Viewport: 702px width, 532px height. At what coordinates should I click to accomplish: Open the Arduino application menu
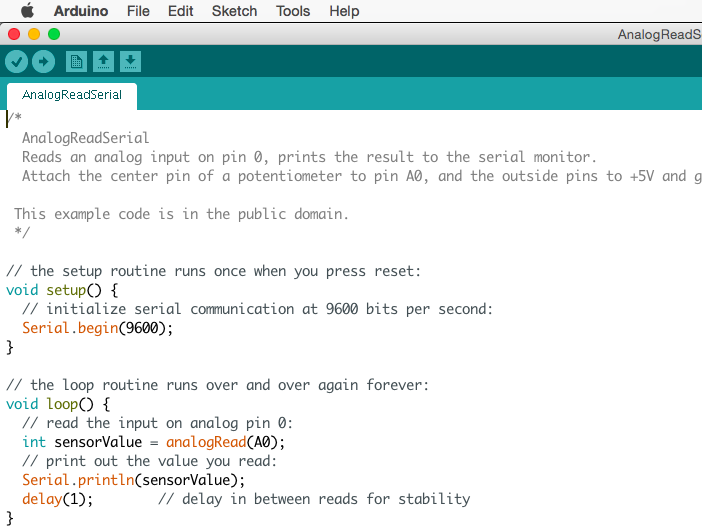pyautogui.click(x=81, y=11)
